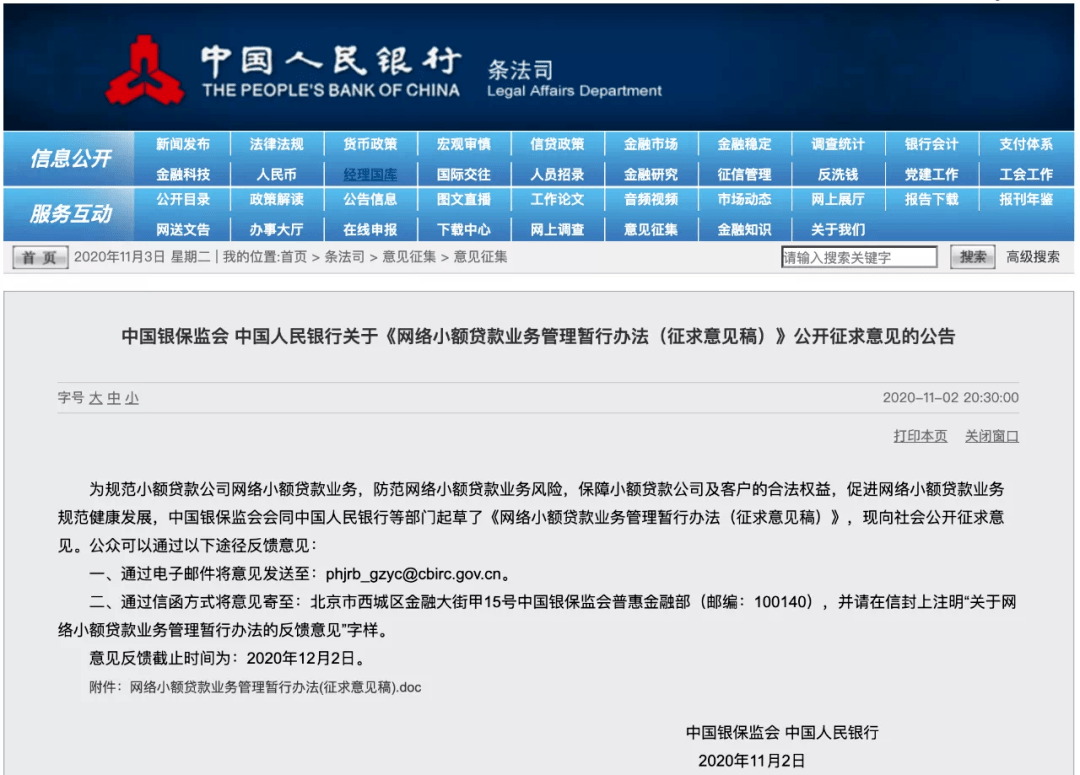Open 金融市场 navigation item
The width and height of the screenshot is (1080, 775).
pyautogui.click(x=651, y=144)
